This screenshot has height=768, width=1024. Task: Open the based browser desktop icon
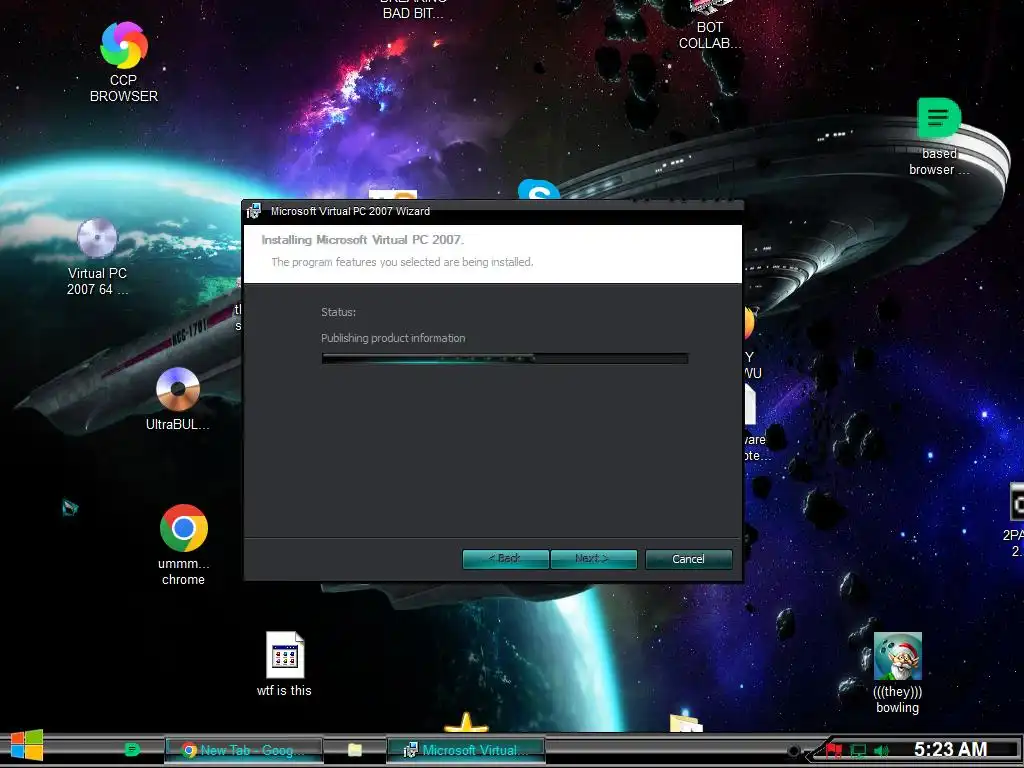939,136
